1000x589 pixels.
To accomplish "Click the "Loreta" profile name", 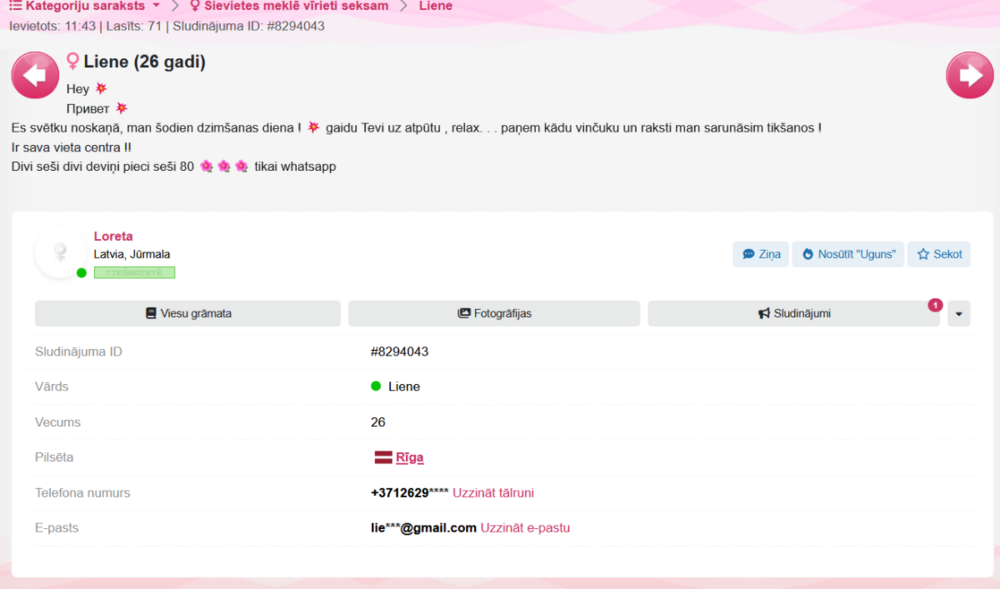I will (113, 236).
